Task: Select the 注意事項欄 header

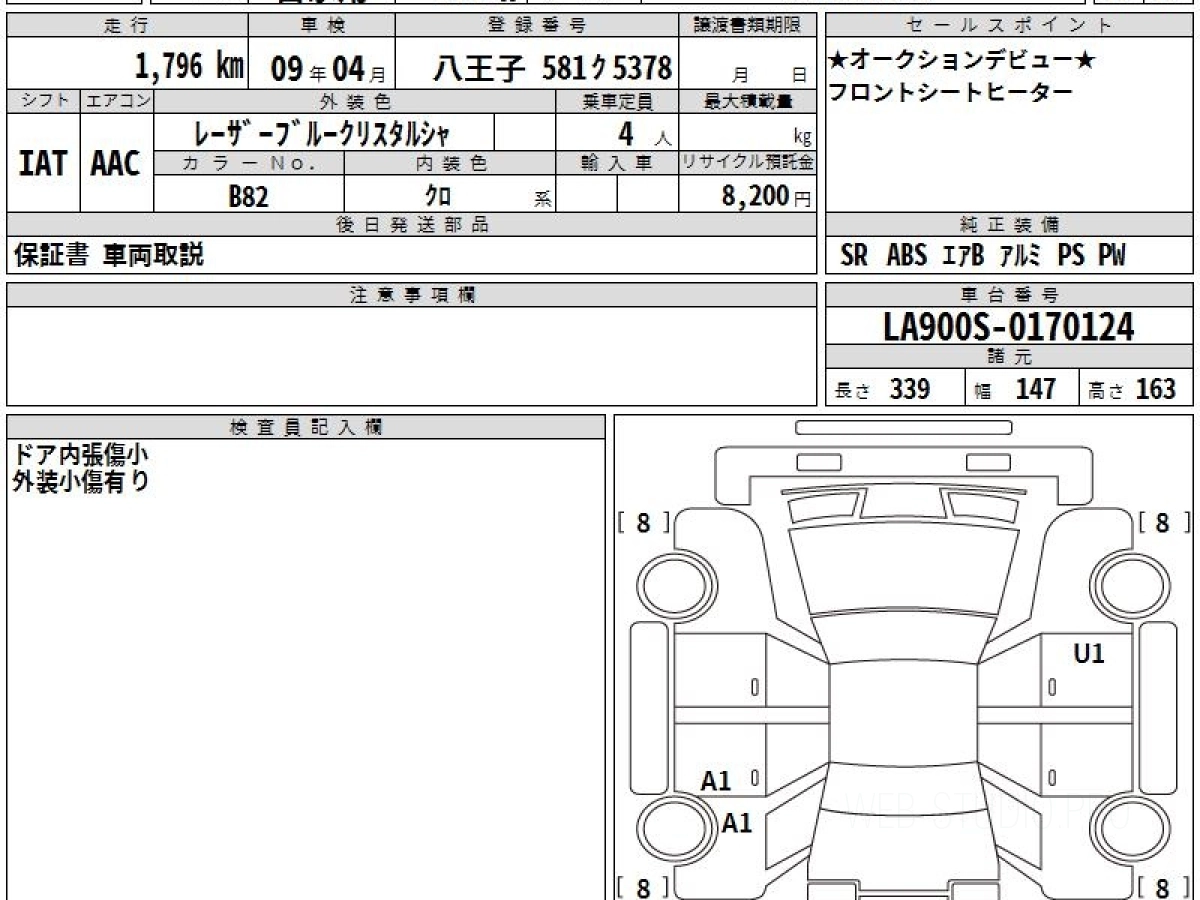Action: point(411,295)
